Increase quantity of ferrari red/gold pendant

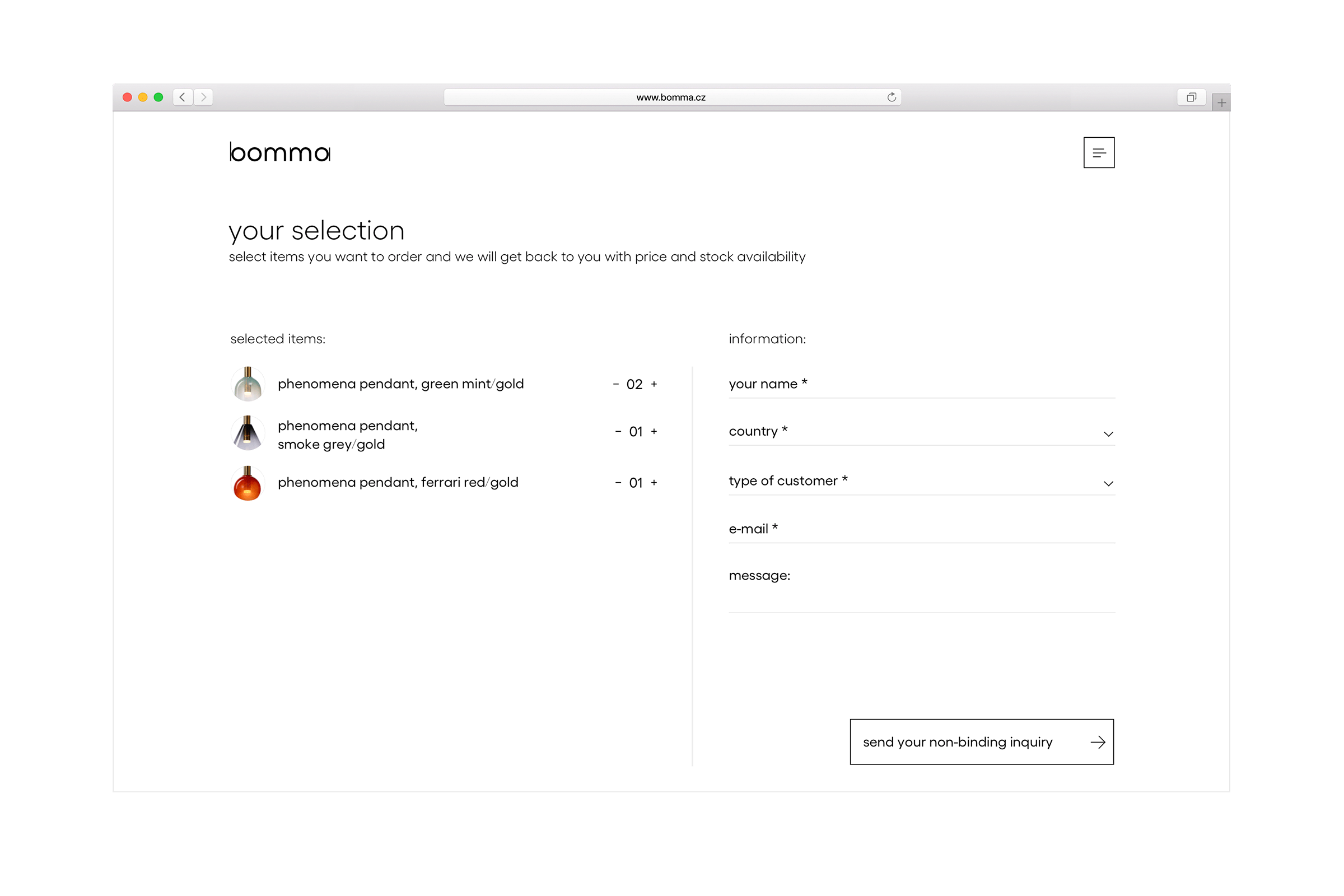tap(654, 483)
